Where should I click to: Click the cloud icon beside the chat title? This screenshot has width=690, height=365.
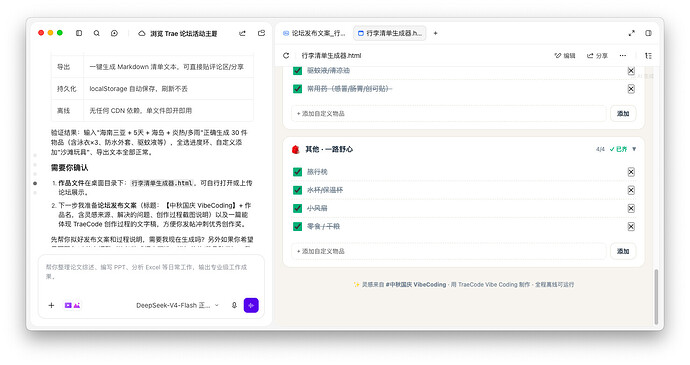pyautogui.click(x=142, y=33)
